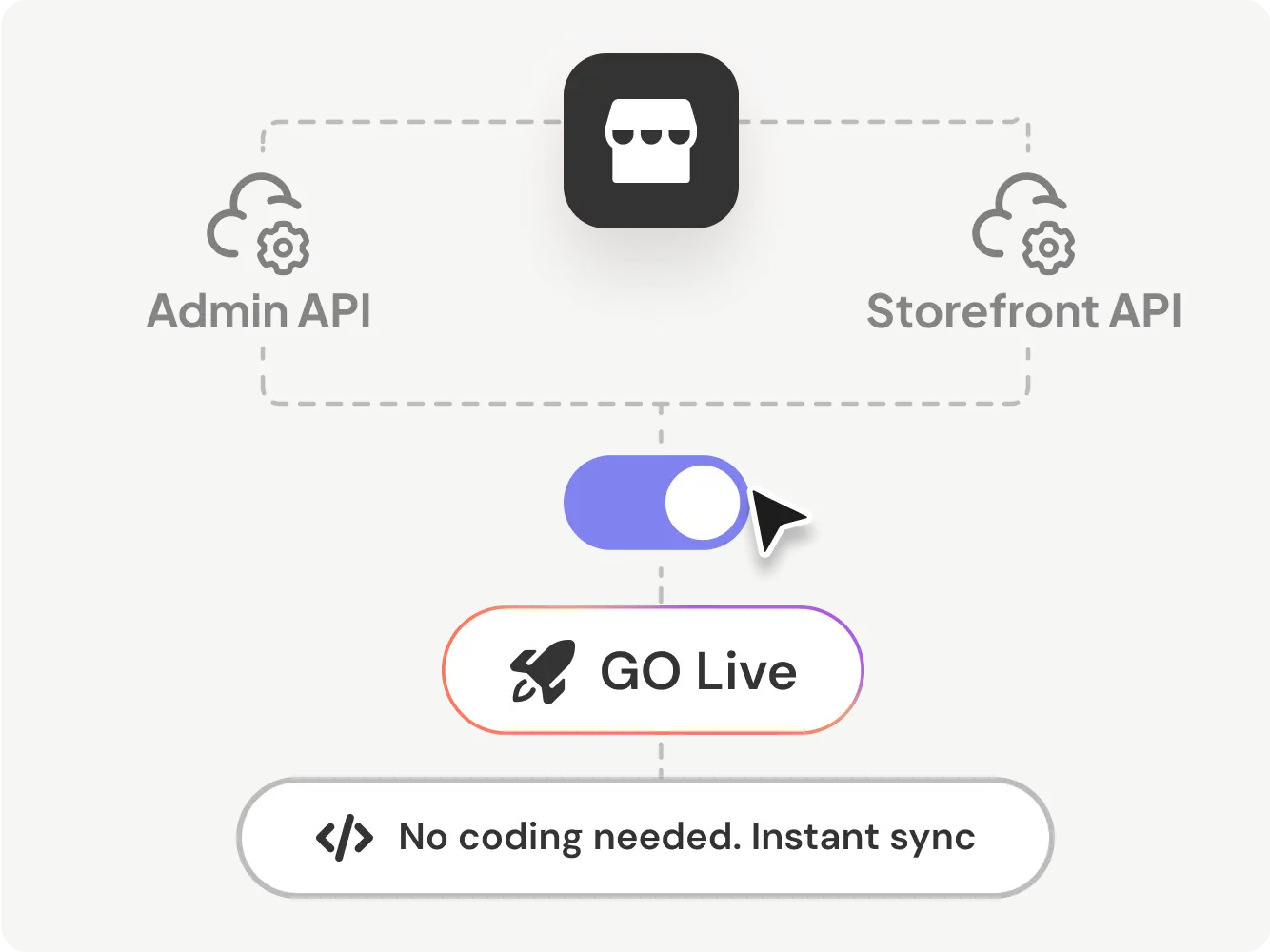
Task: Toggle the purple switch off
Action: (657, 503)
